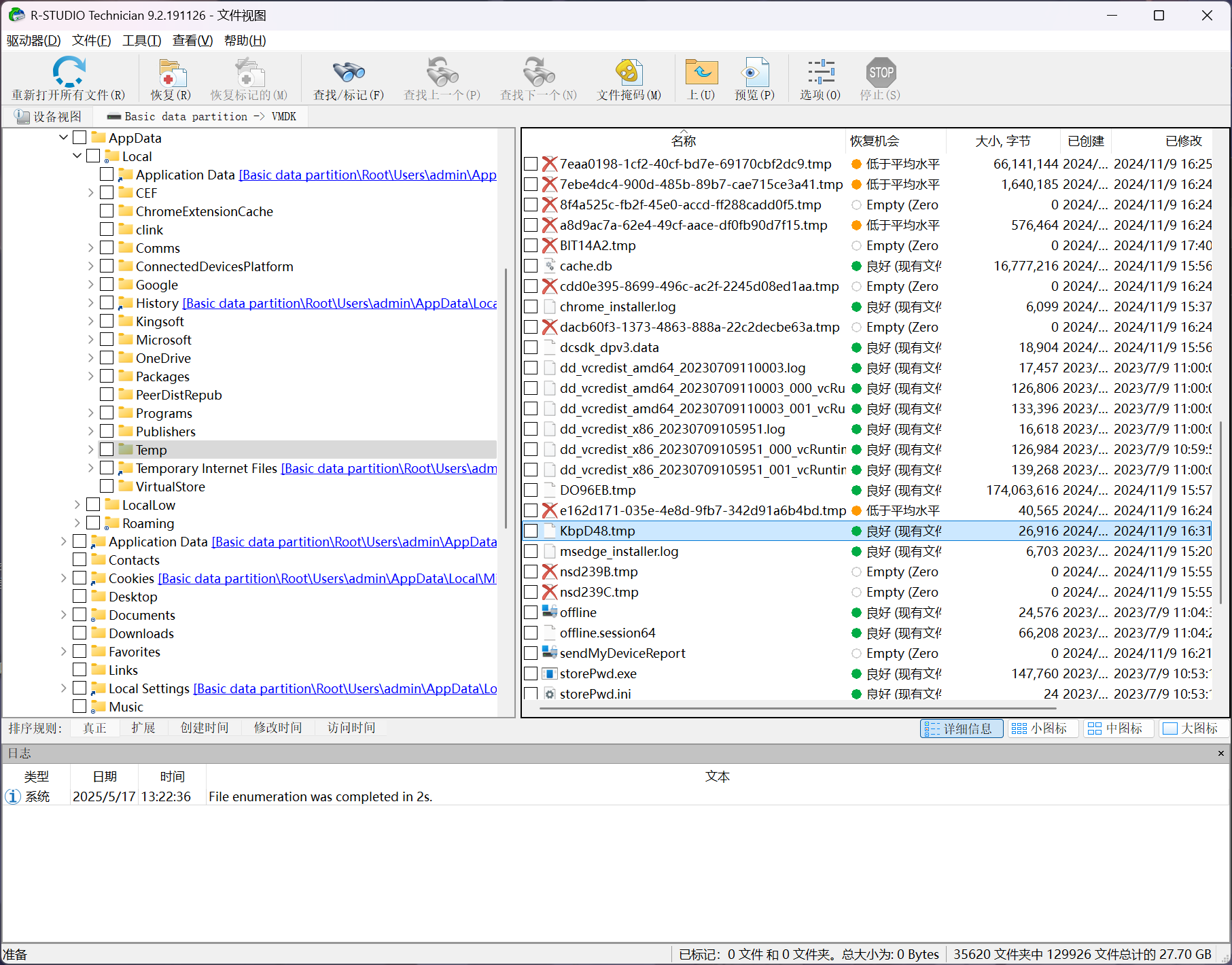Click the cache.db file icon
The height and width of the screenshot is (965, 1232).
tap(550, 266)
